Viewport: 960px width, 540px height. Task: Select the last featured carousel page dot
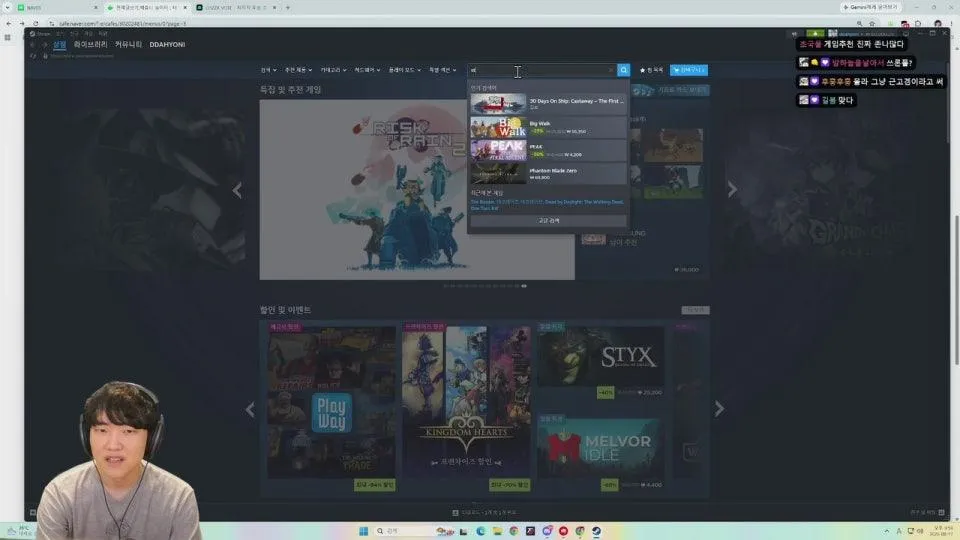click(x=524, y=286)
